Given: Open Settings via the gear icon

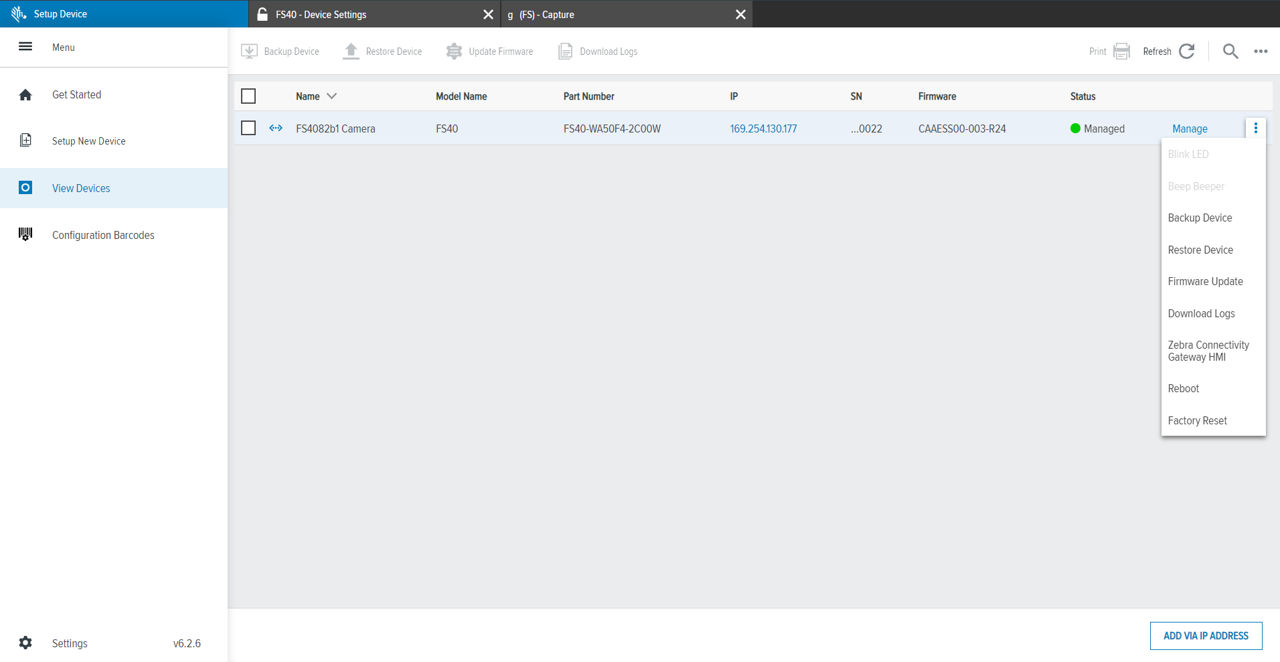Looking at the screenshot, I should coord(26,643).
